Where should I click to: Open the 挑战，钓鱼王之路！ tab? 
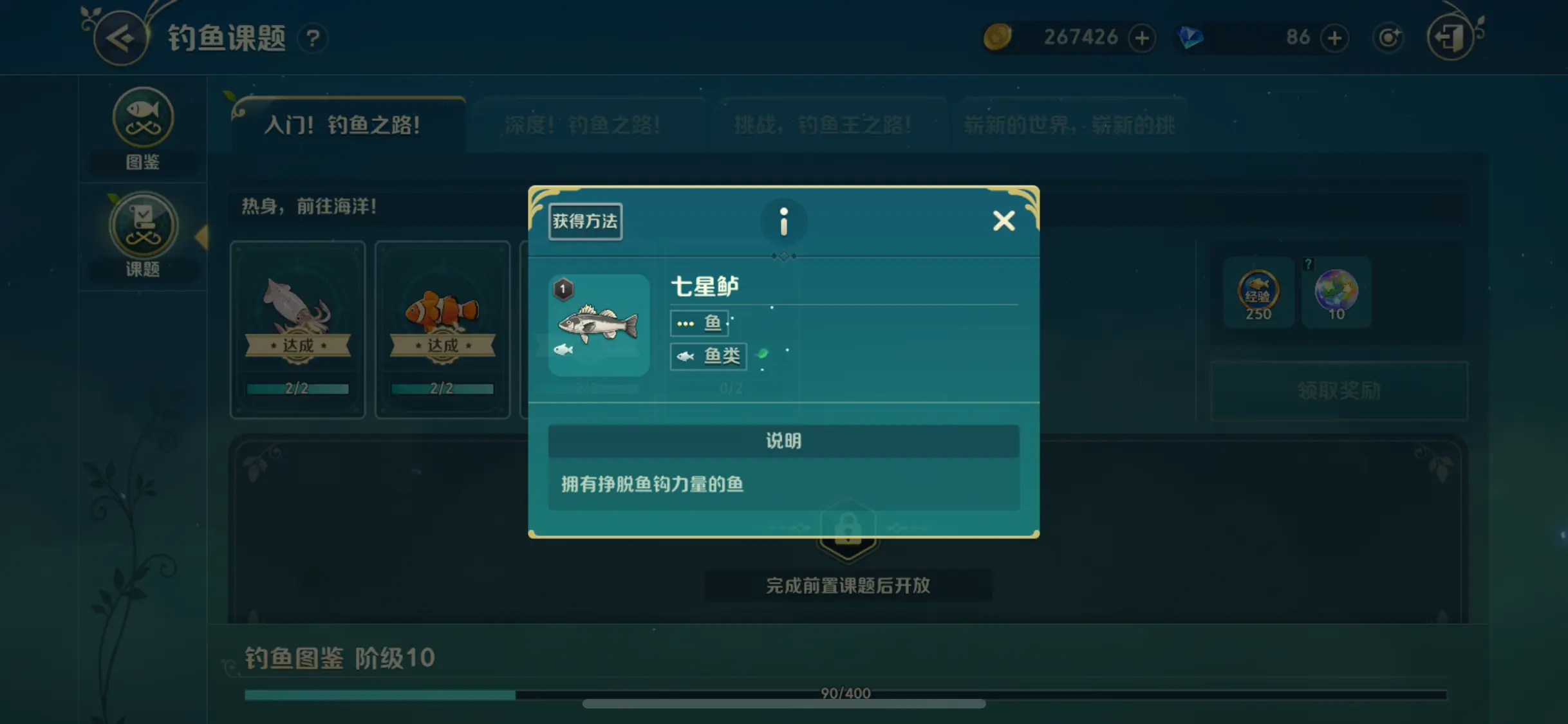823,125
